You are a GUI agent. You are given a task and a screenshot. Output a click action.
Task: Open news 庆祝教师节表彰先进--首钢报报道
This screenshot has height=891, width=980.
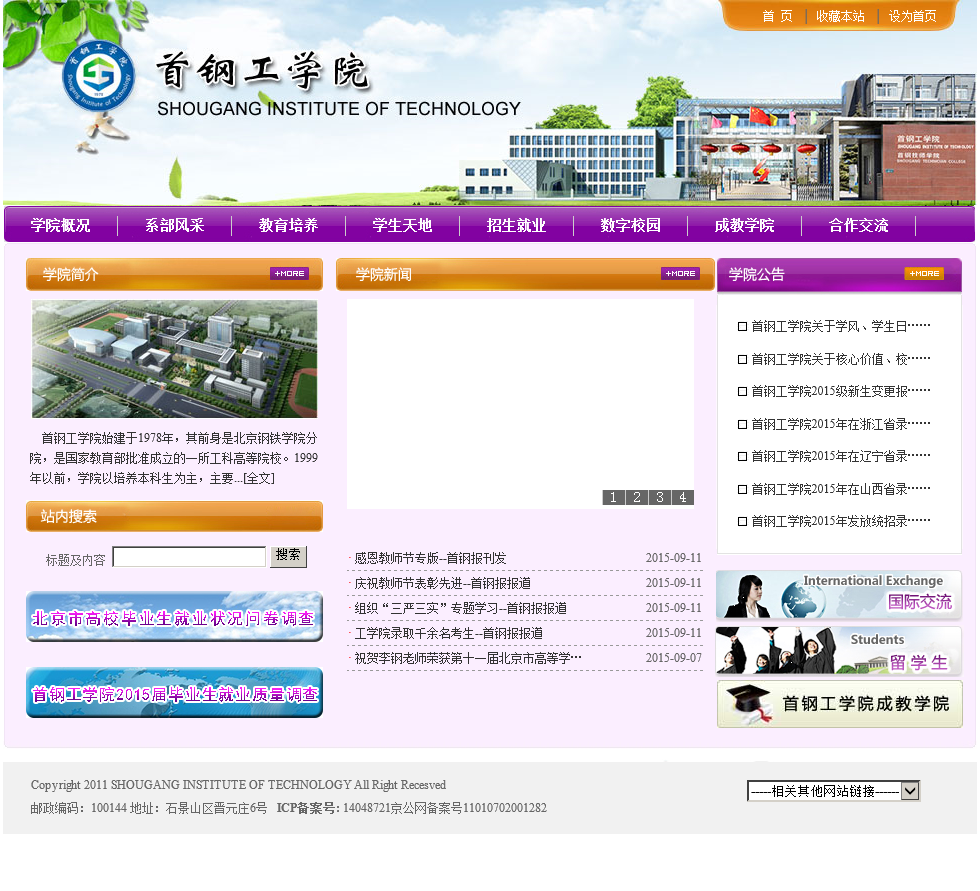442,583
